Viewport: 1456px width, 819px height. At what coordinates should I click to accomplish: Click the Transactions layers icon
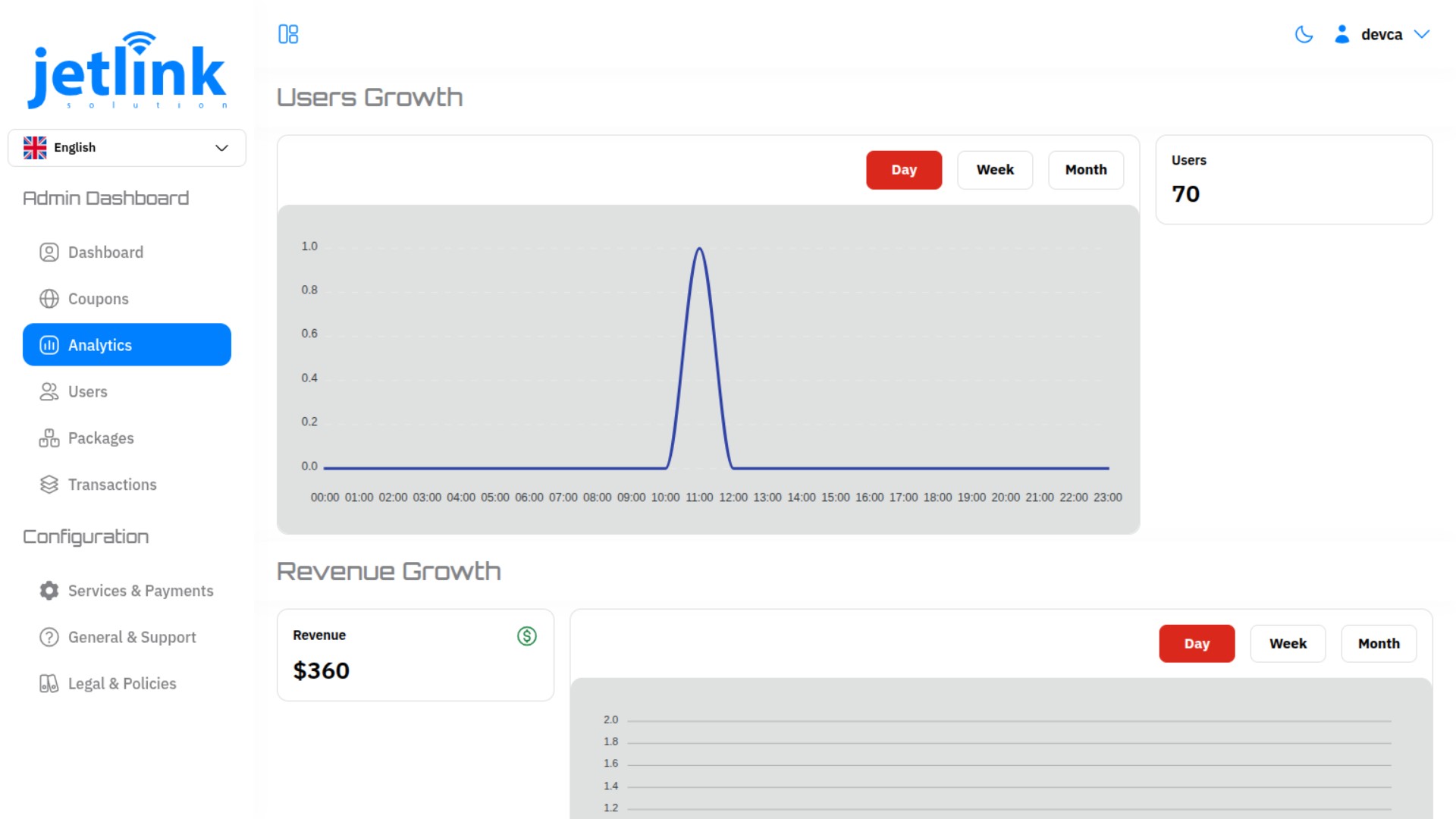coord(49,485)
